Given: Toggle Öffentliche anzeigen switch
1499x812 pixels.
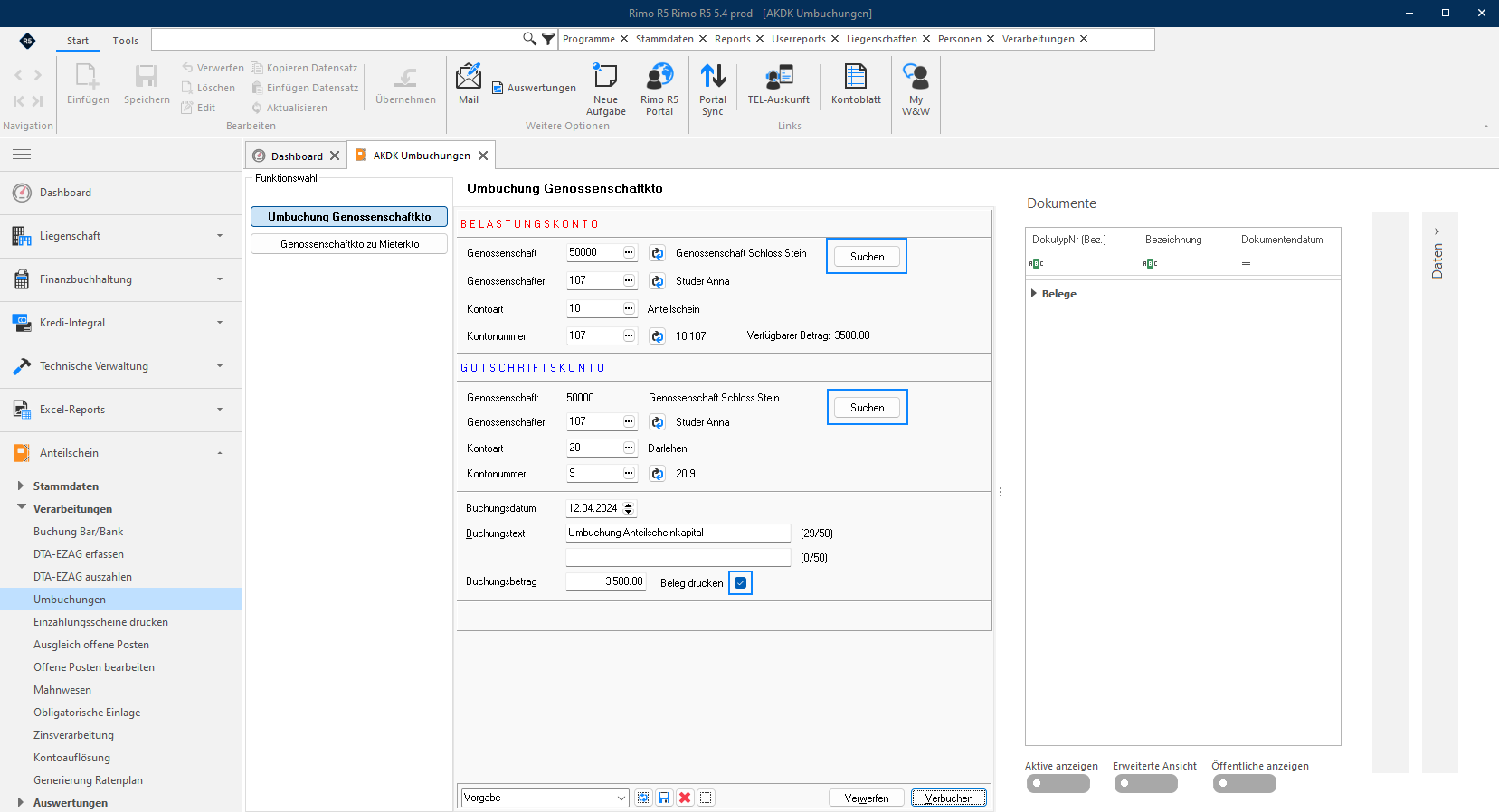Looking at the screenshot, I should click(x=1245, y=784).
